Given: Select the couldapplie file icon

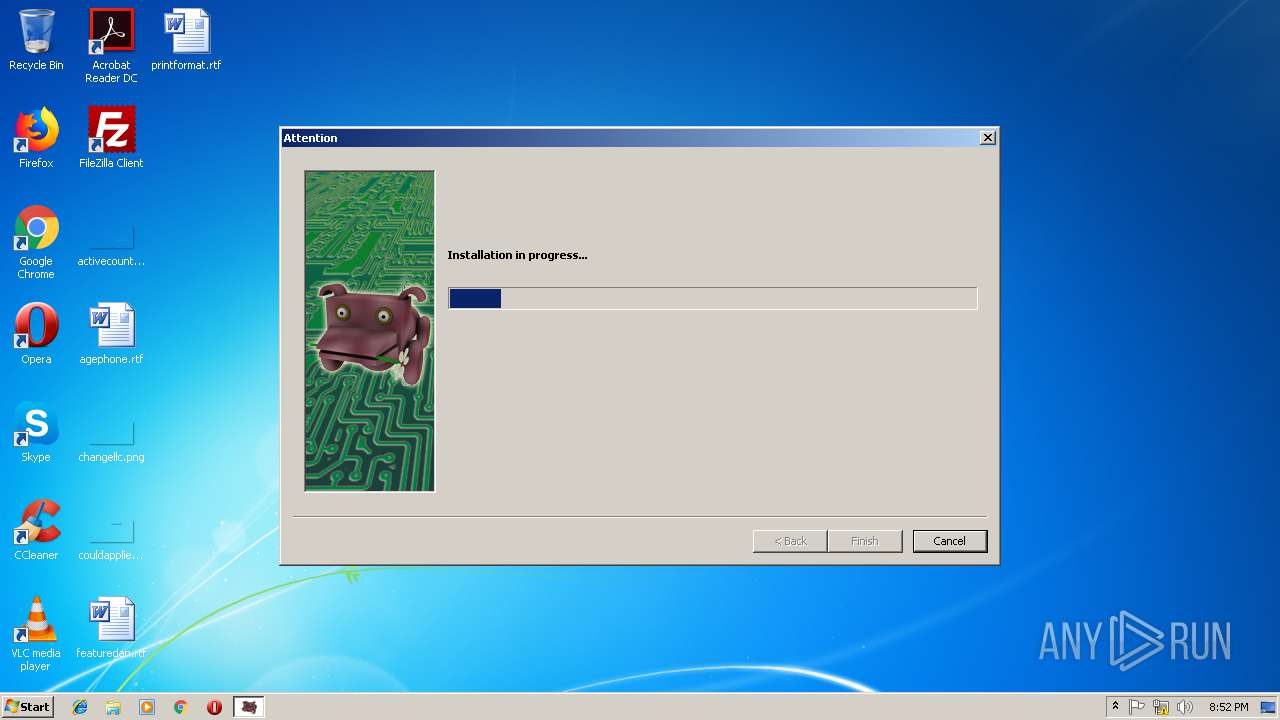Looking at the screenshot, I should [x=111, y=536].
